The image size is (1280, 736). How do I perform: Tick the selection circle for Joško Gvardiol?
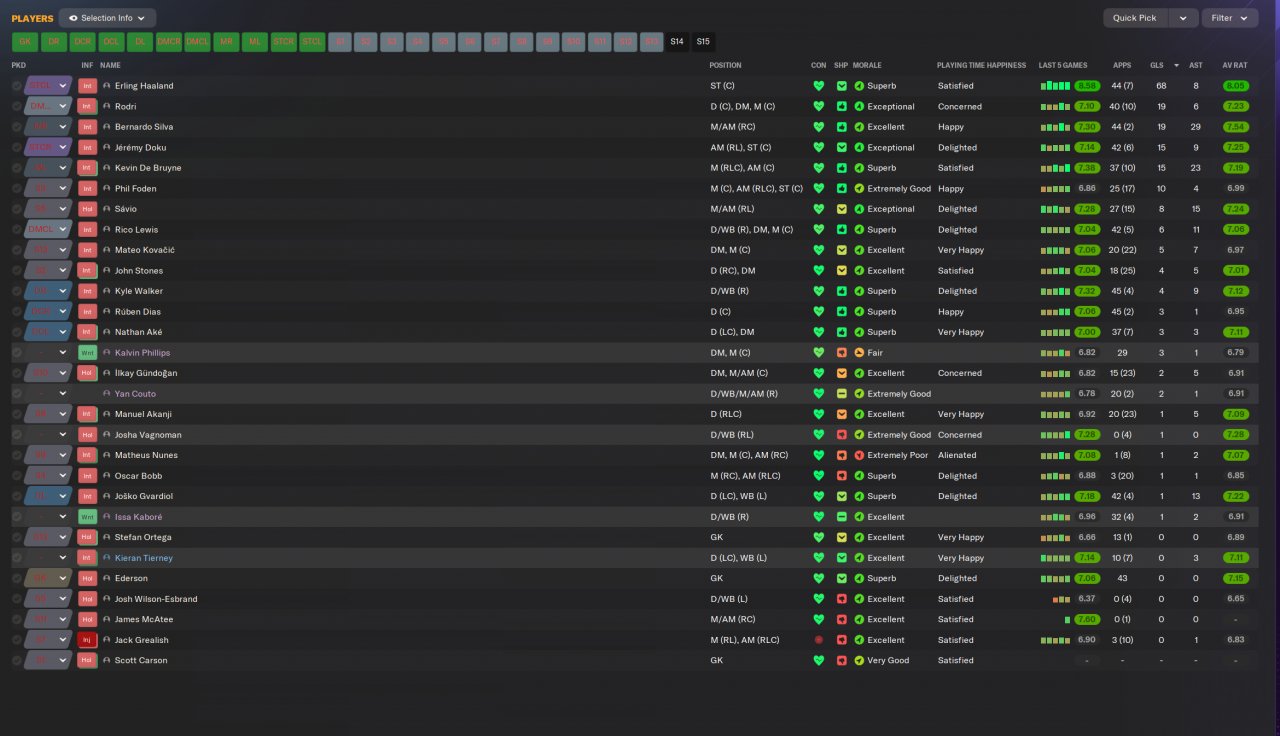pyautogui.click(x=17, y=496)
